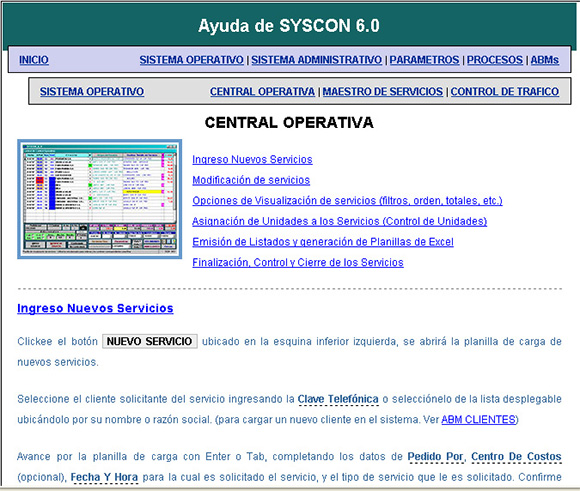Follow Emisión de Listados y Planillas link
The image size is (580, 491).
pos(323,242)
